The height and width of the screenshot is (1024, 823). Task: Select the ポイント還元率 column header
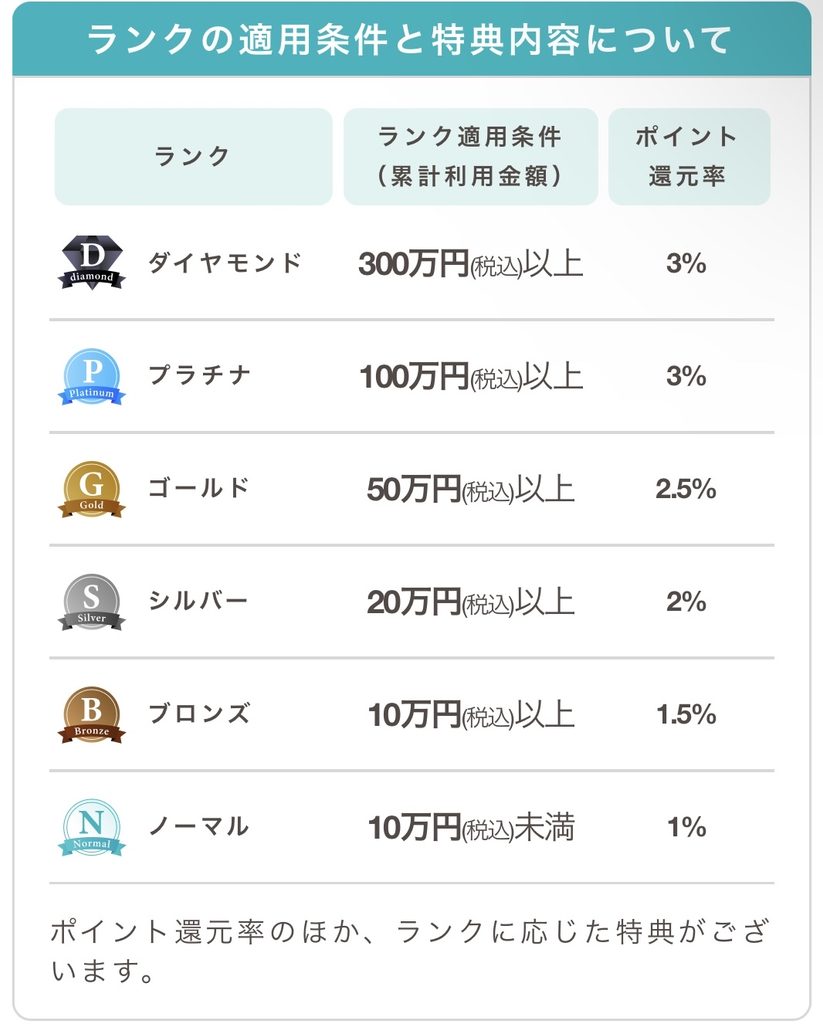point(689,157)
